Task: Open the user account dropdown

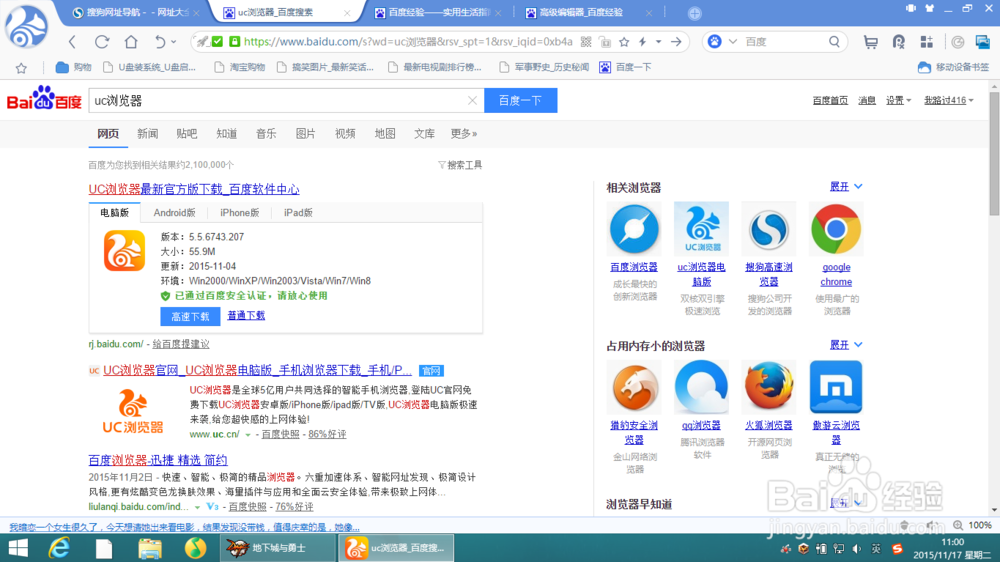Action: coord(948,101)
